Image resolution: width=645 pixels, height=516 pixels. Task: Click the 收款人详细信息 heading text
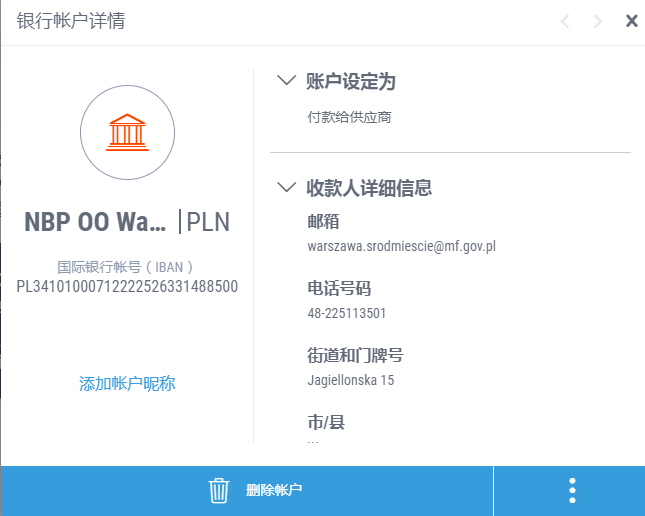(x=369, y=187)
